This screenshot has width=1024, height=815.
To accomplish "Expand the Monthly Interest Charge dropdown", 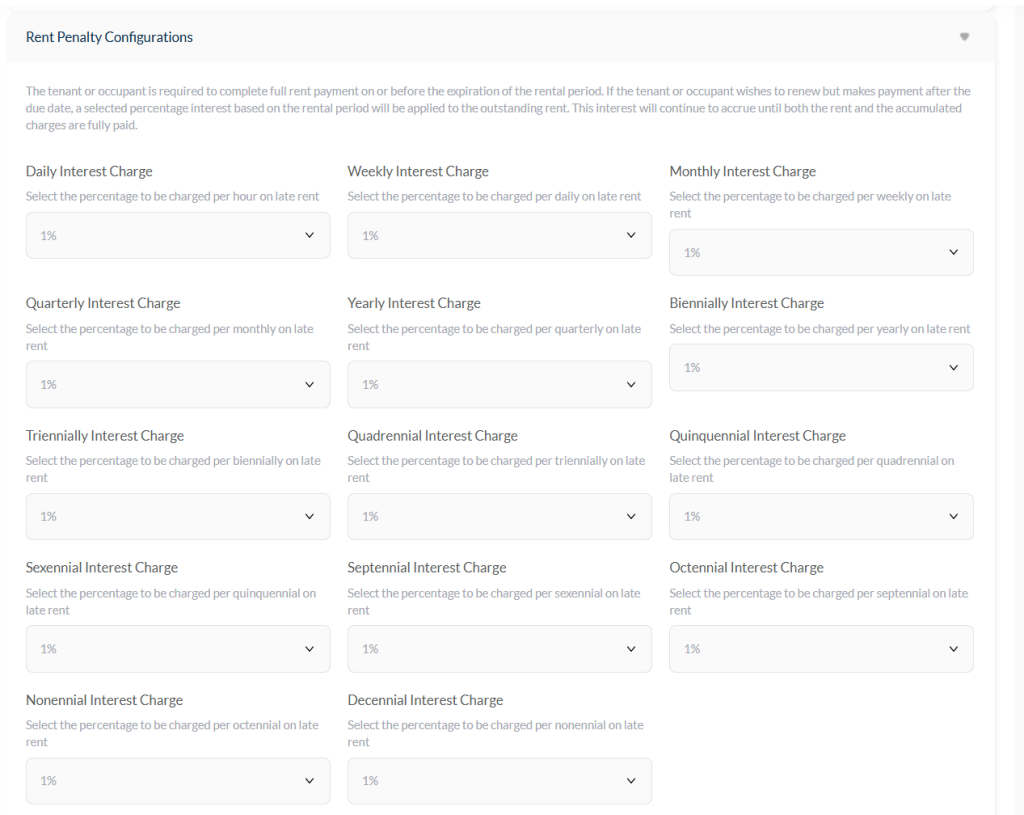I will point(821,253).
